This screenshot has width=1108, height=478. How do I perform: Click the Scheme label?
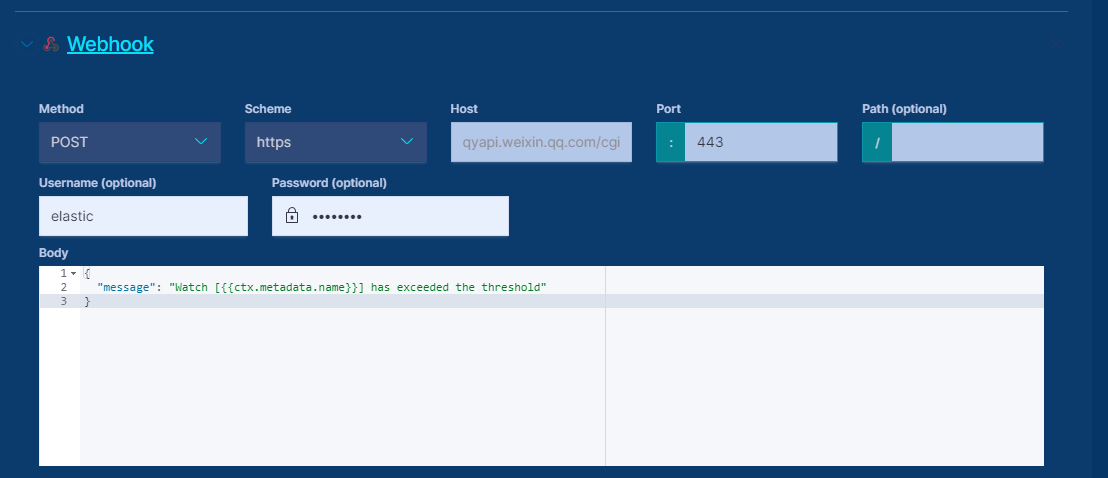(268, 109)
